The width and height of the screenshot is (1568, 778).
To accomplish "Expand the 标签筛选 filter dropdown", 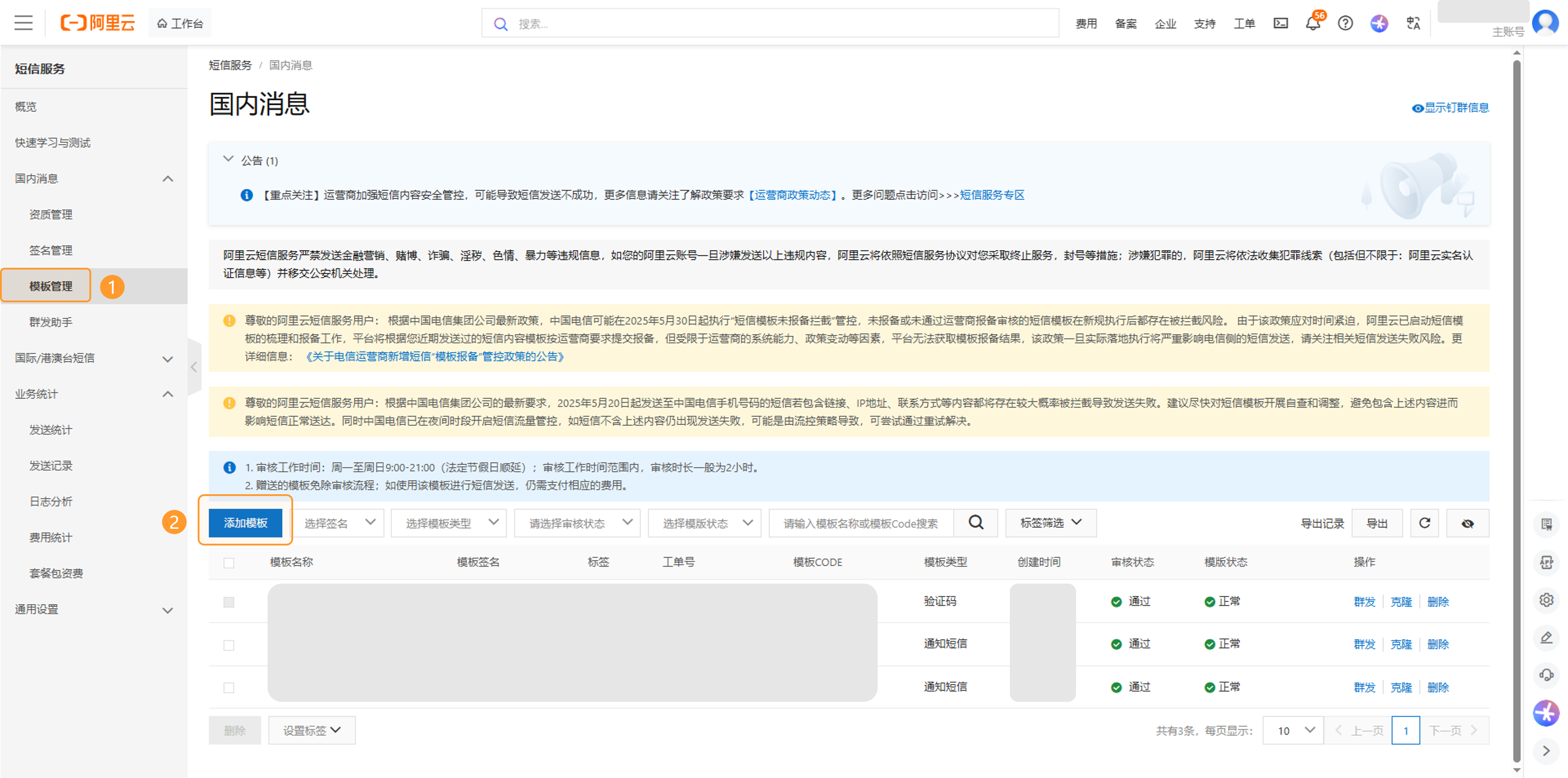I will [1050, 523].
